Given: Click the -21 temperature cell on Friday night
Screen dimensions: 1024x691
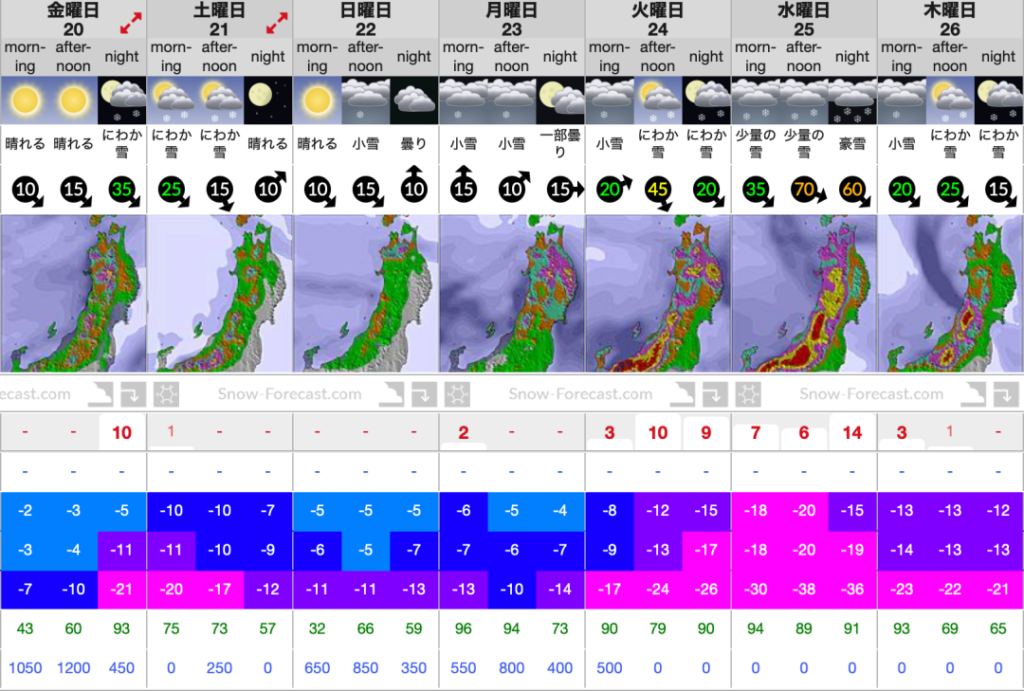Looking at the screenshot, I should click(x=122, y=589).
